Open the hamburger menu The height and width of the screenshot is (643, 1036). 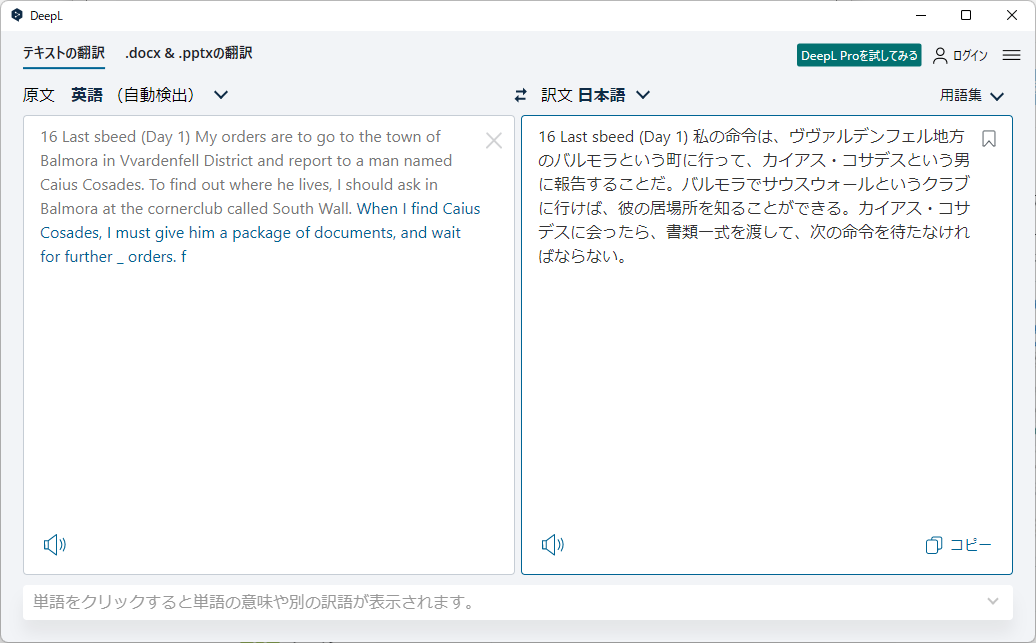(x=1009, y=55)
